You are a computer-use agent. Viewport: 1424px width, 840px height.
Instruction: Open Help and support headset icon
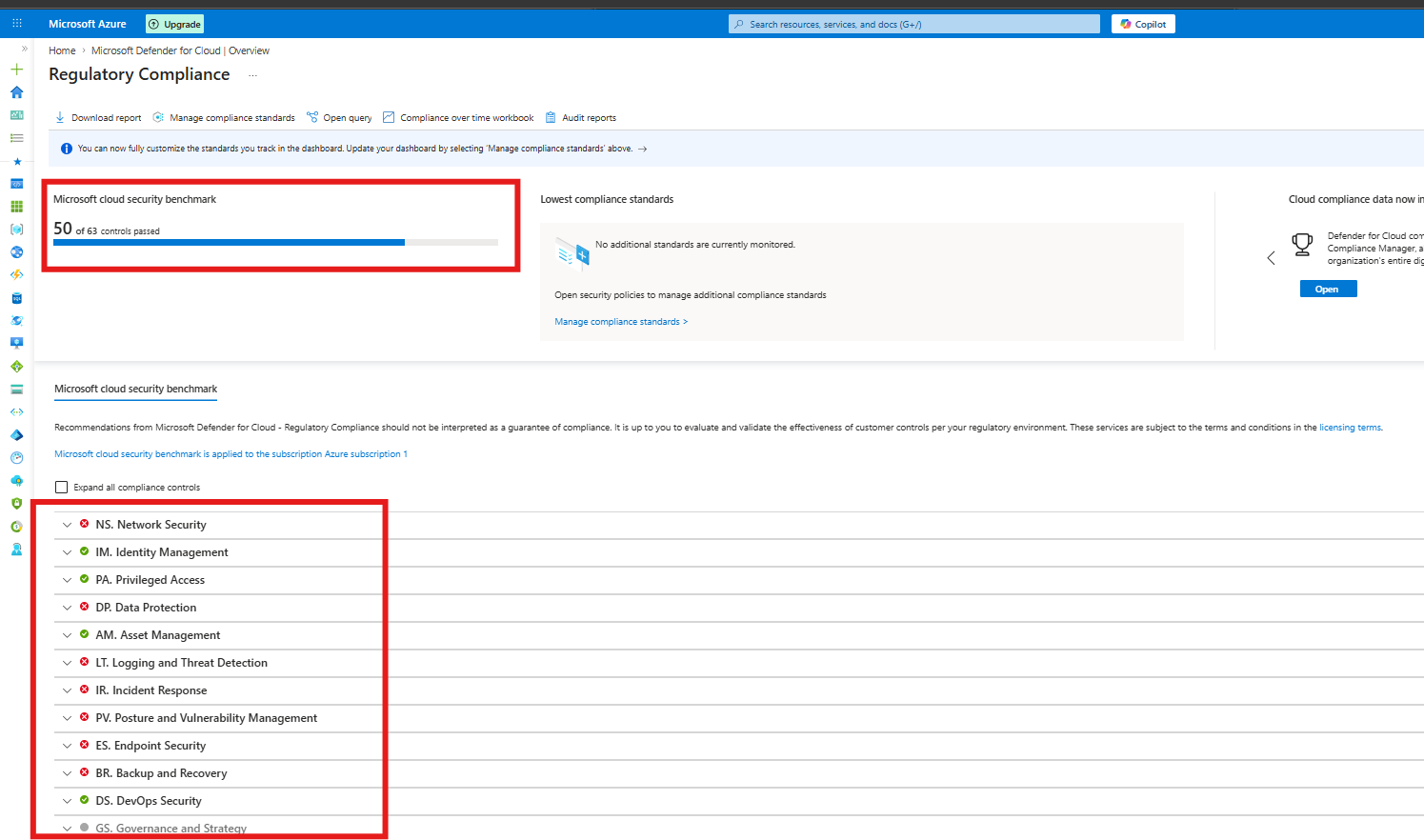(x=16, y=549)
